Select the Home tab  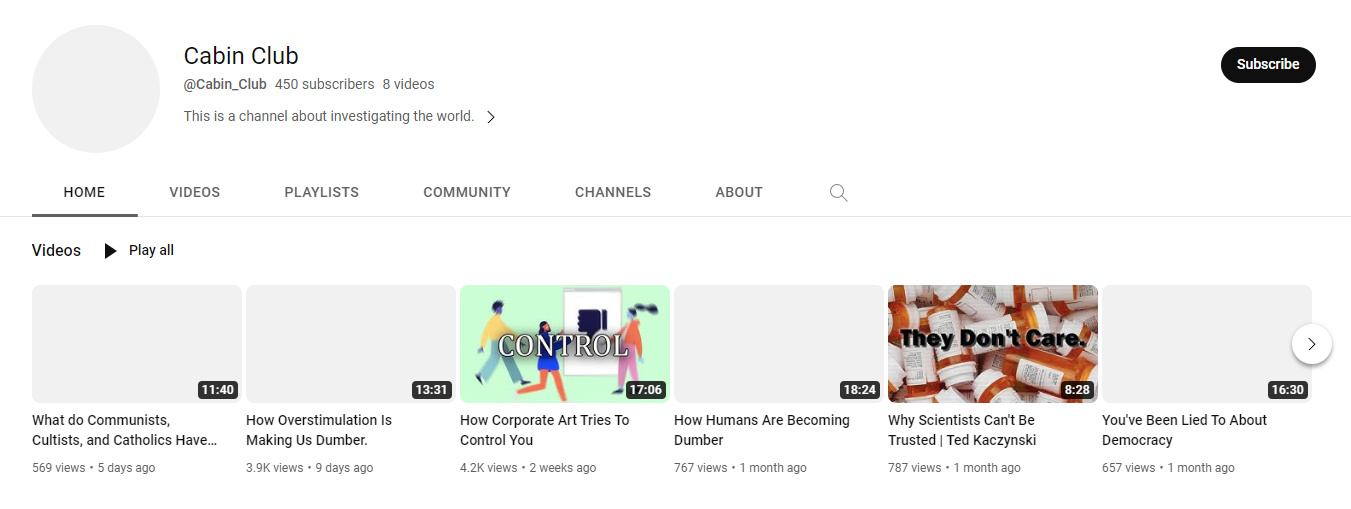pos(84,192)
